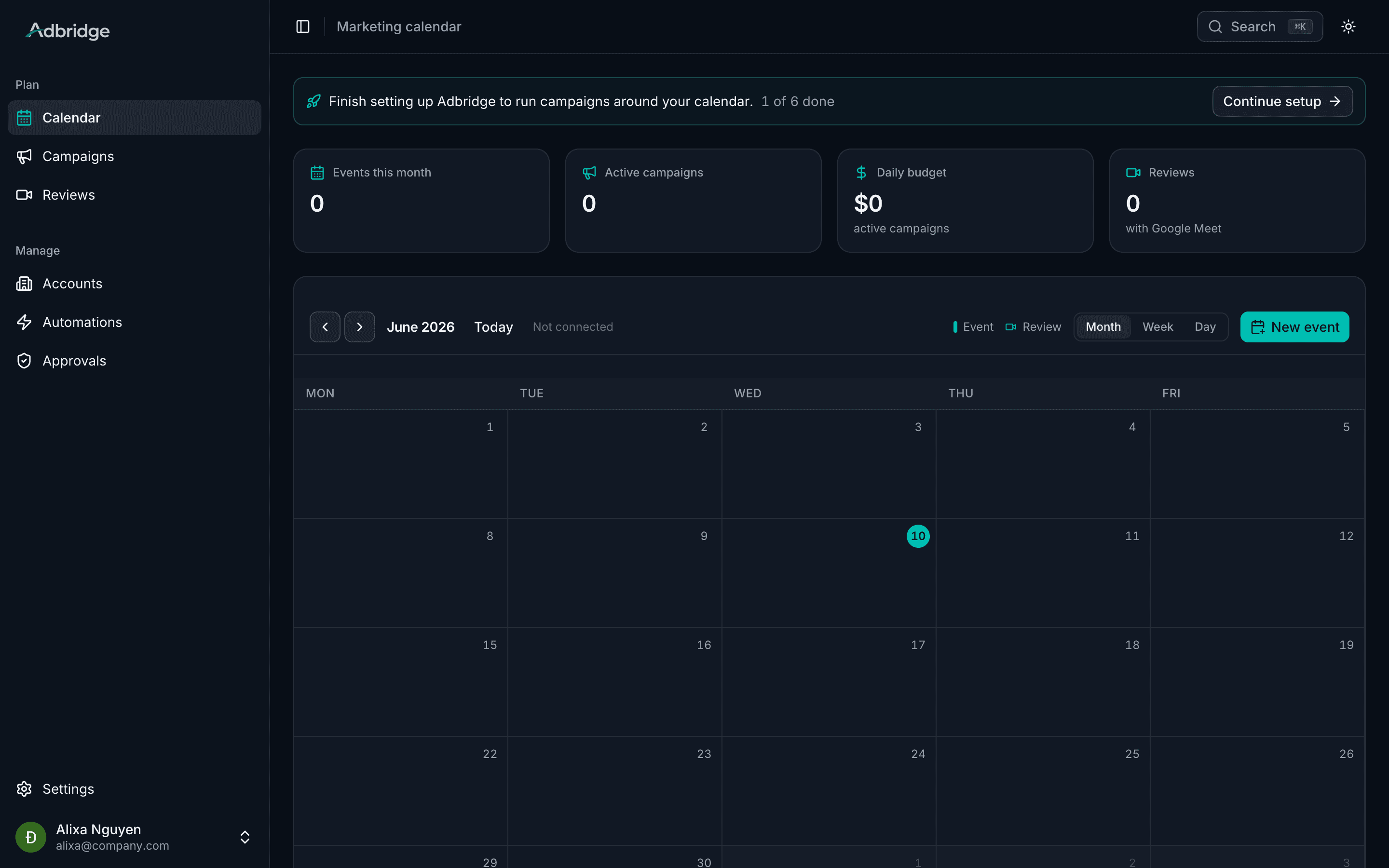Viewport: 1389px width, 868px height.
Task: Open Calendar in the sidebar
Action: tap(134, 118)
